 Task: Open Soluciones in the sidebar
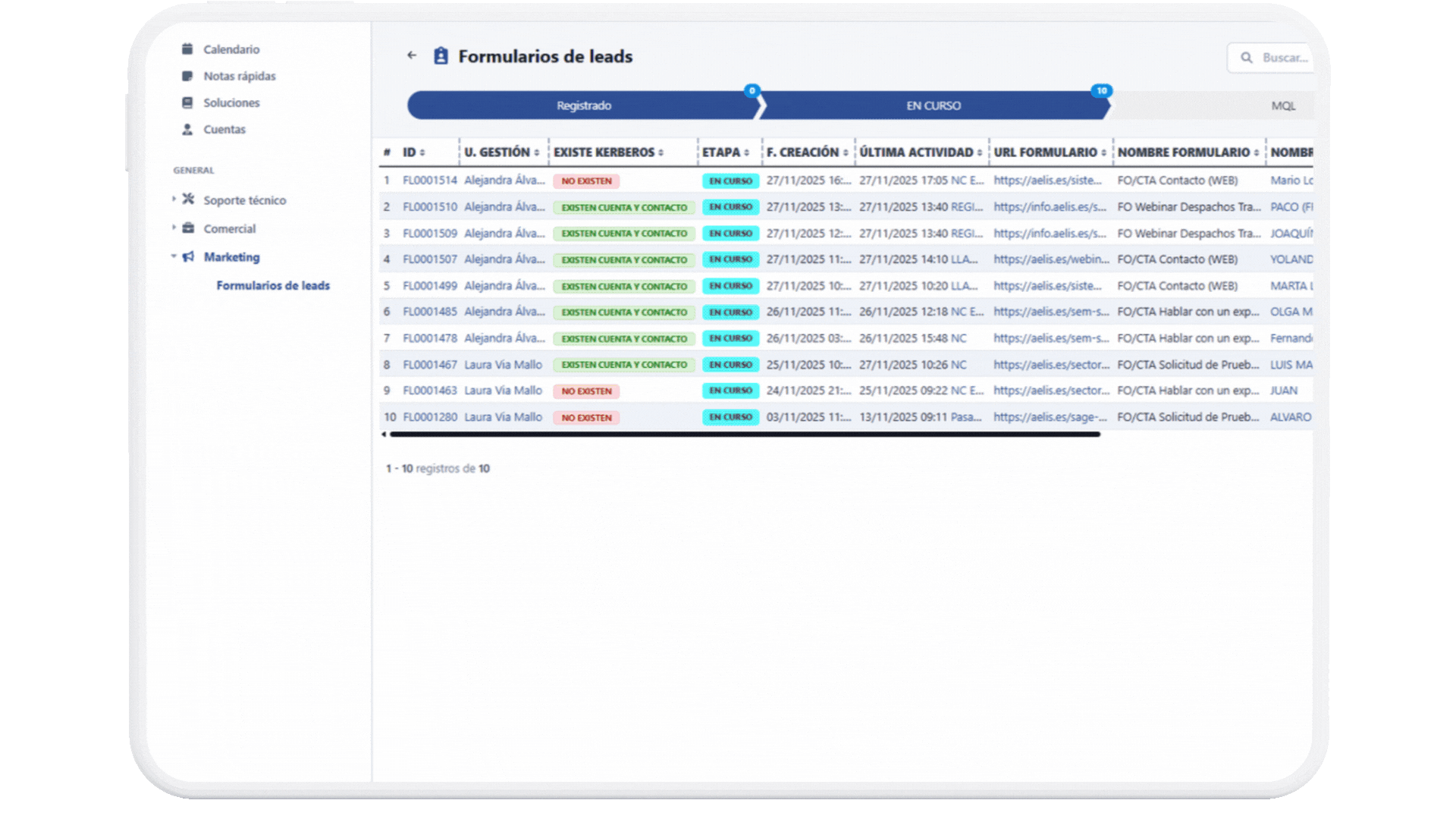pos(187,102)
